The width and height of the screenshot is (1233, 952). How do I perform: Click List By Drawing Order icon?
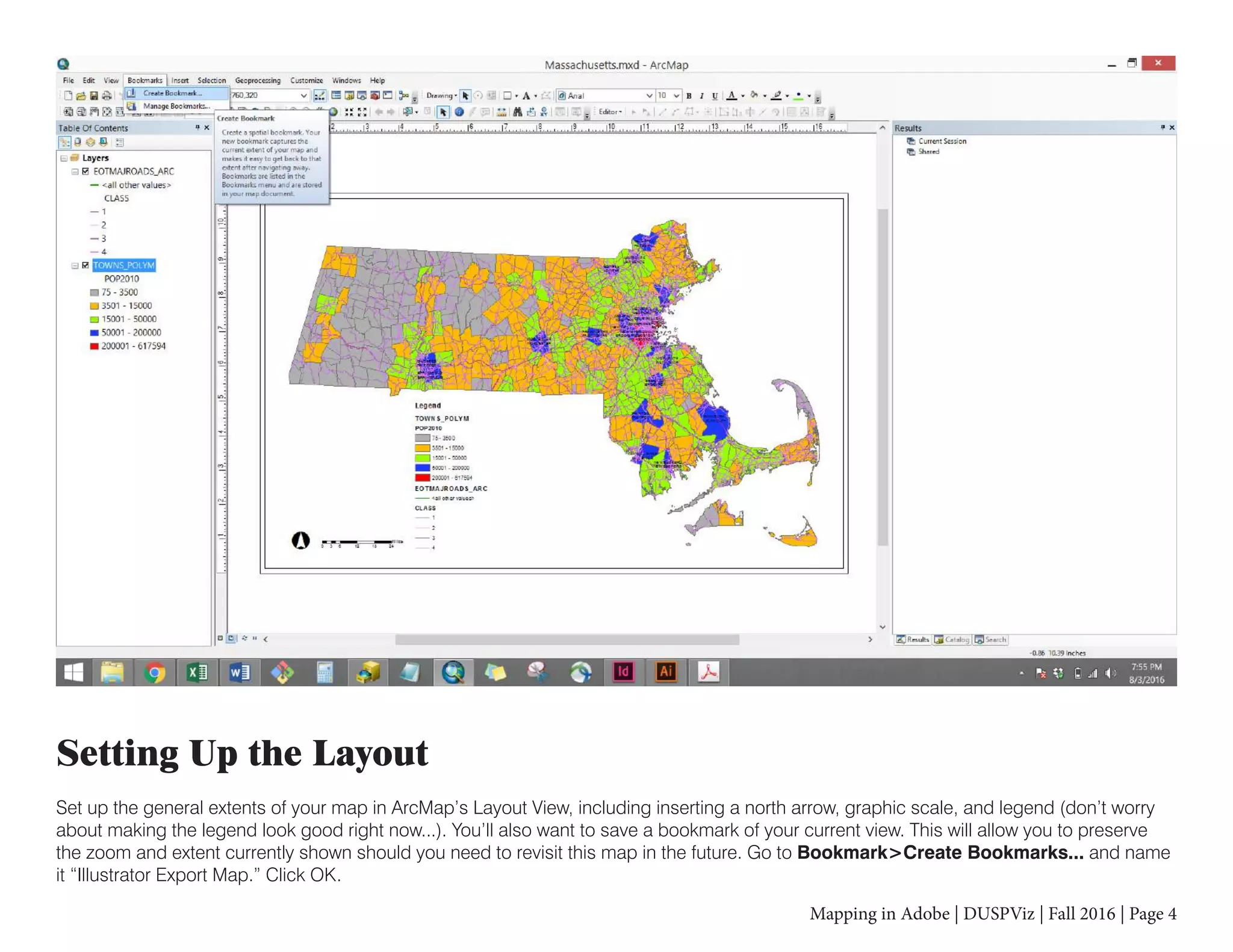pyautogui.click(x=64, y=143)
